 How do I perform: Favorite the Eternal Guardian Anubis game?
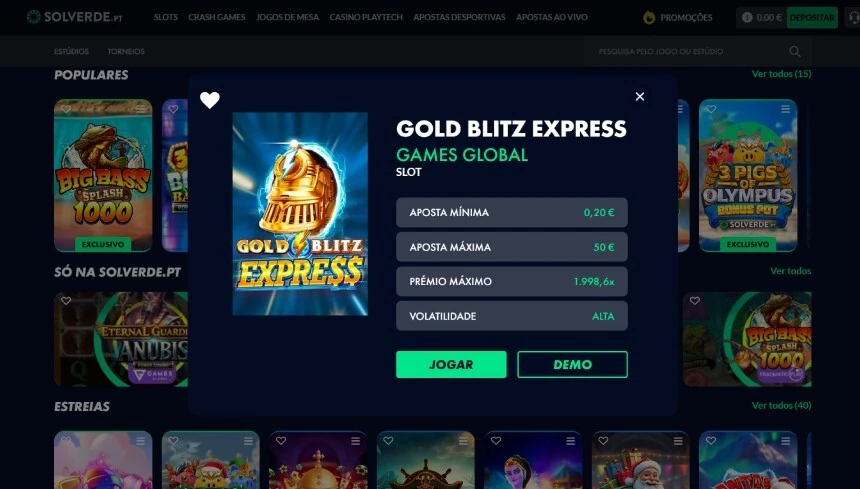(66, 301)
